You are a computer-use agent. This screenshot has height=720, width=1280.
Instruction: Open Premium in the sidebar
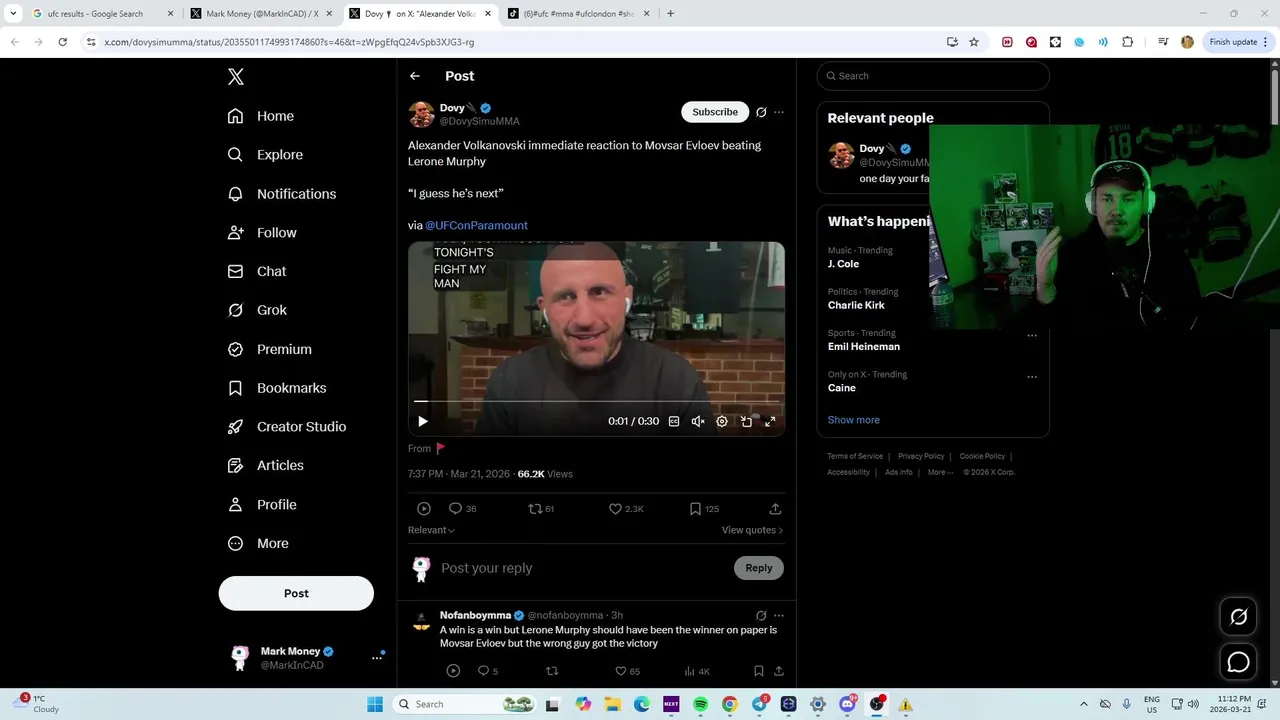[270, 349]
